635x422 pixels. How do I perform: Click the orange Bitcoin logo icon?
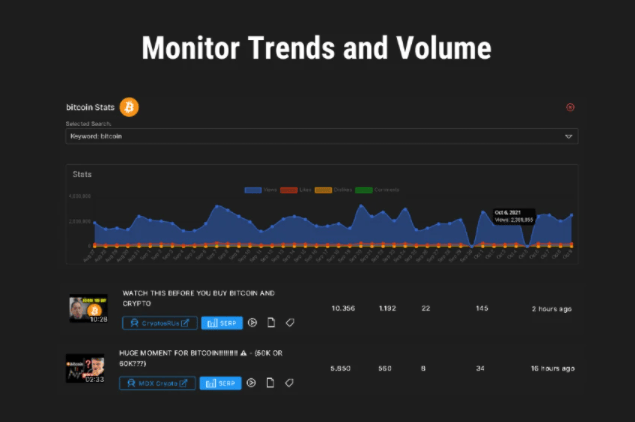point(129,106)
